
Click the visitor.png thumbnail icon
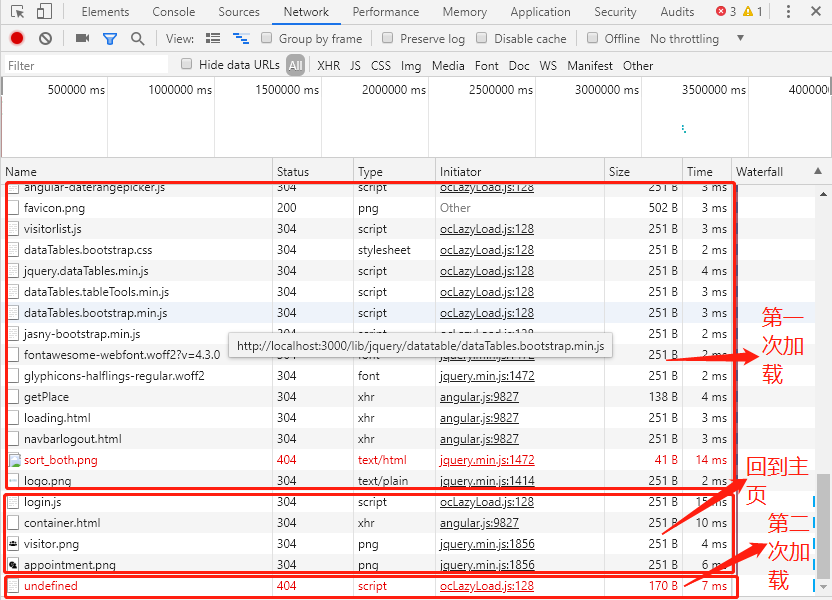pyautogui.click(x=14, y=544)
